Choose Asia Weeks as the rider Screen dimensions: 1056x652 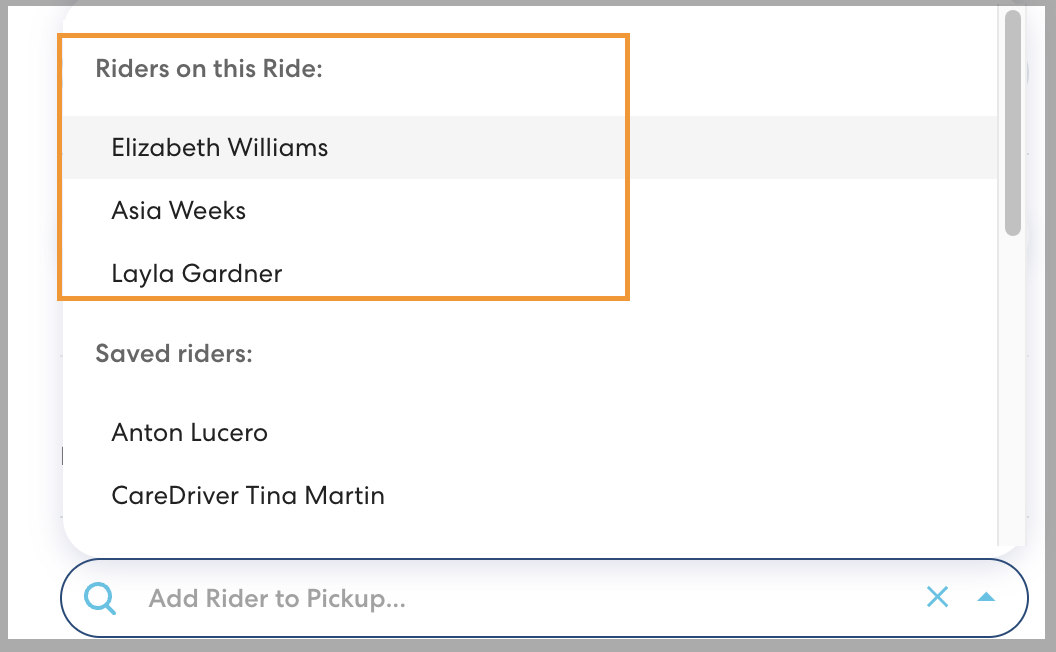click(x=179, y=211)
